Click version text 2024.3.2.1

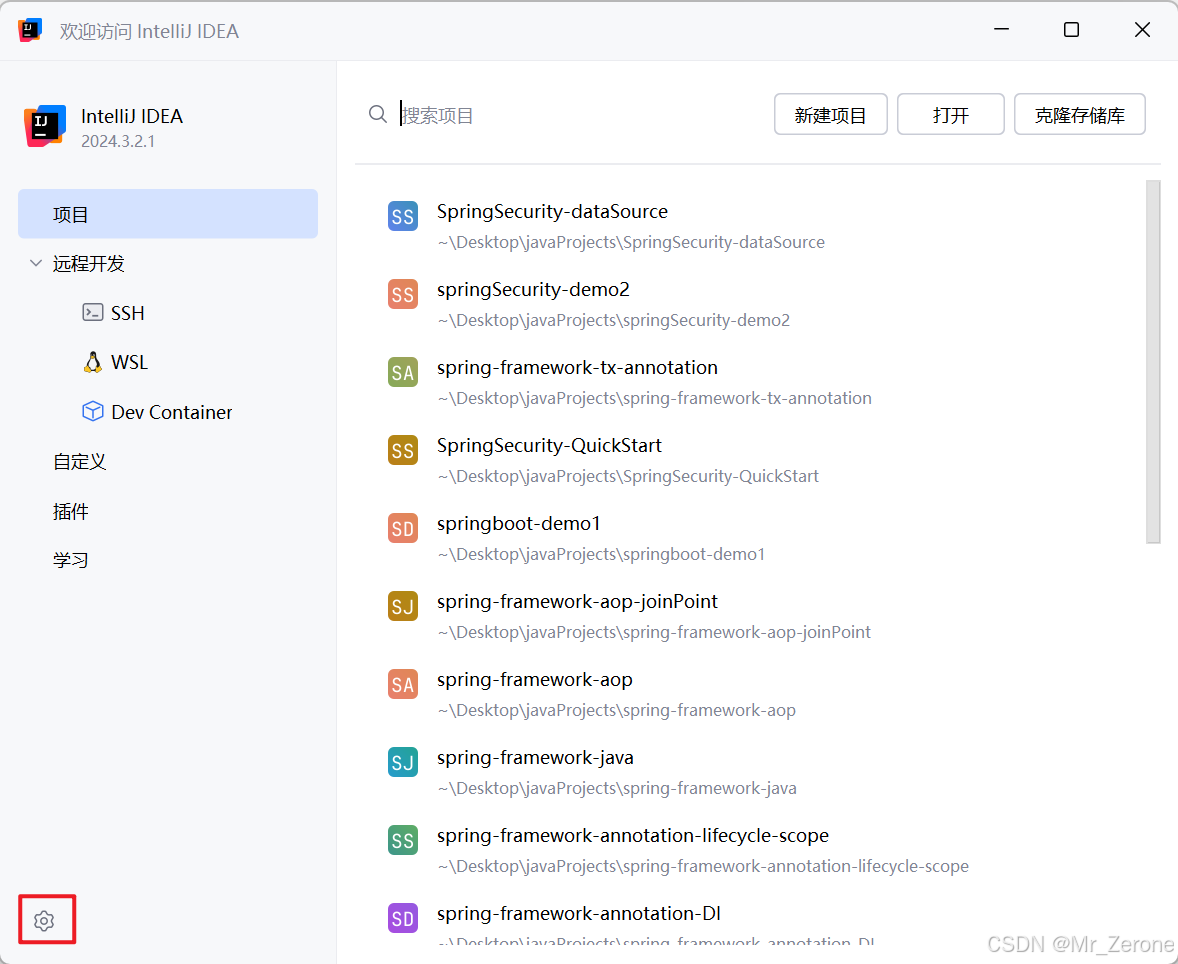(118, 141)
